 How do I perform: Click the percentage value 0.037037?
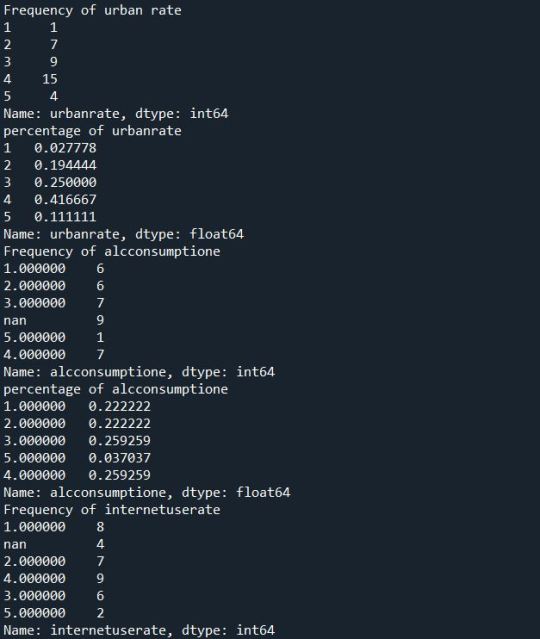[x=119, y=458]
